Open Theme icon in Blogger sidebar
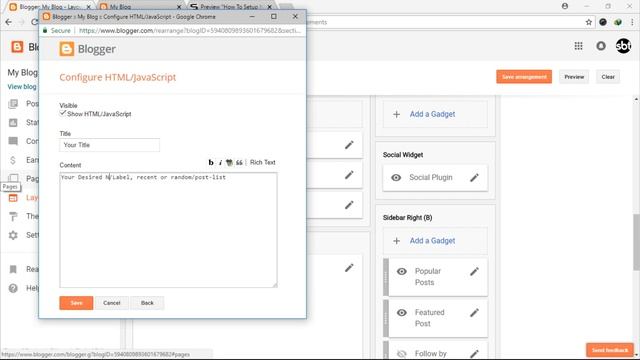 [13, 216]
